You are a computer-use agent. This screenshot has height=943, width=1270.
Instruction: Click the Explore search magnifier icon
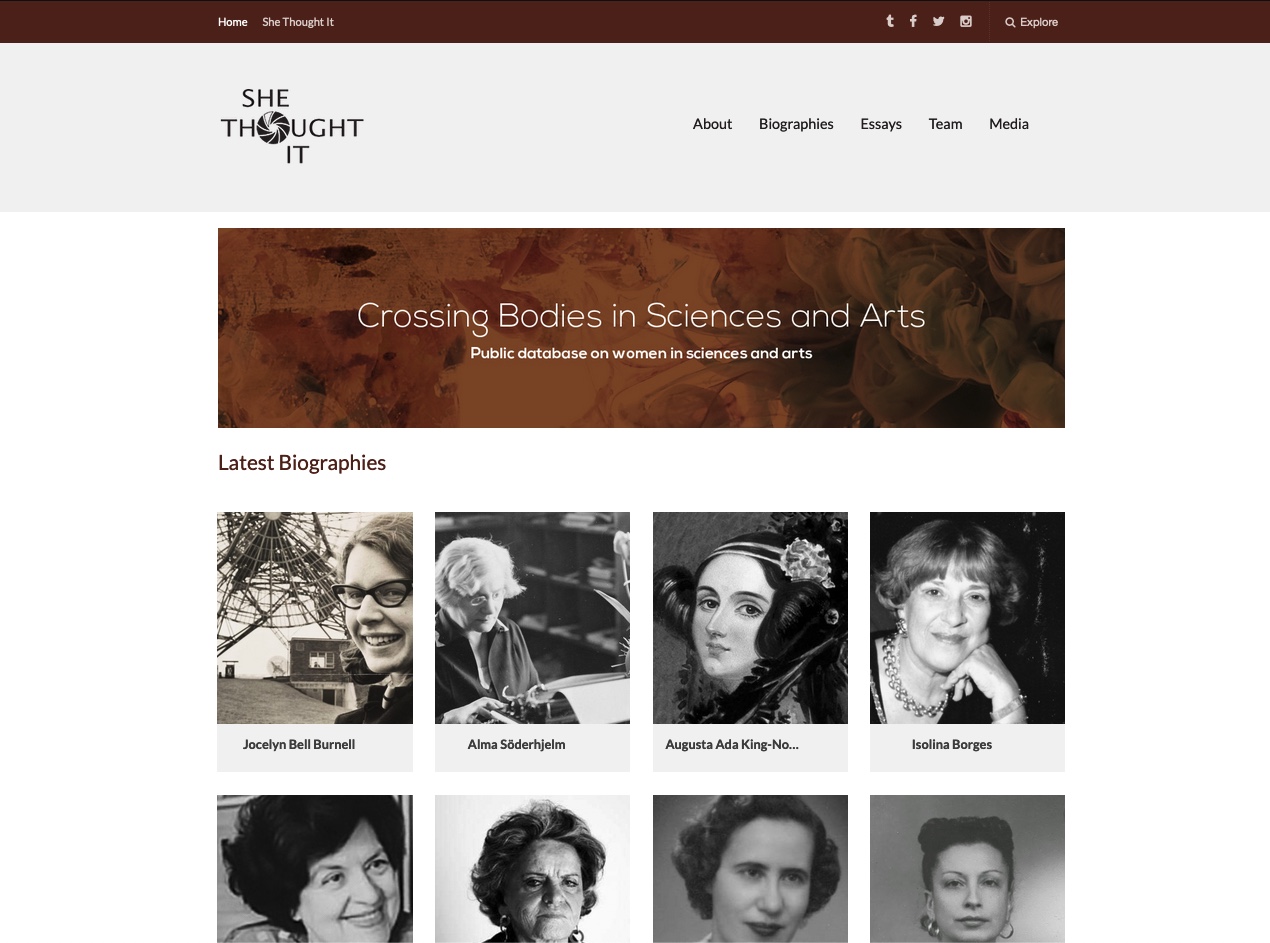pyautogui.click(x=1010, y=22)
